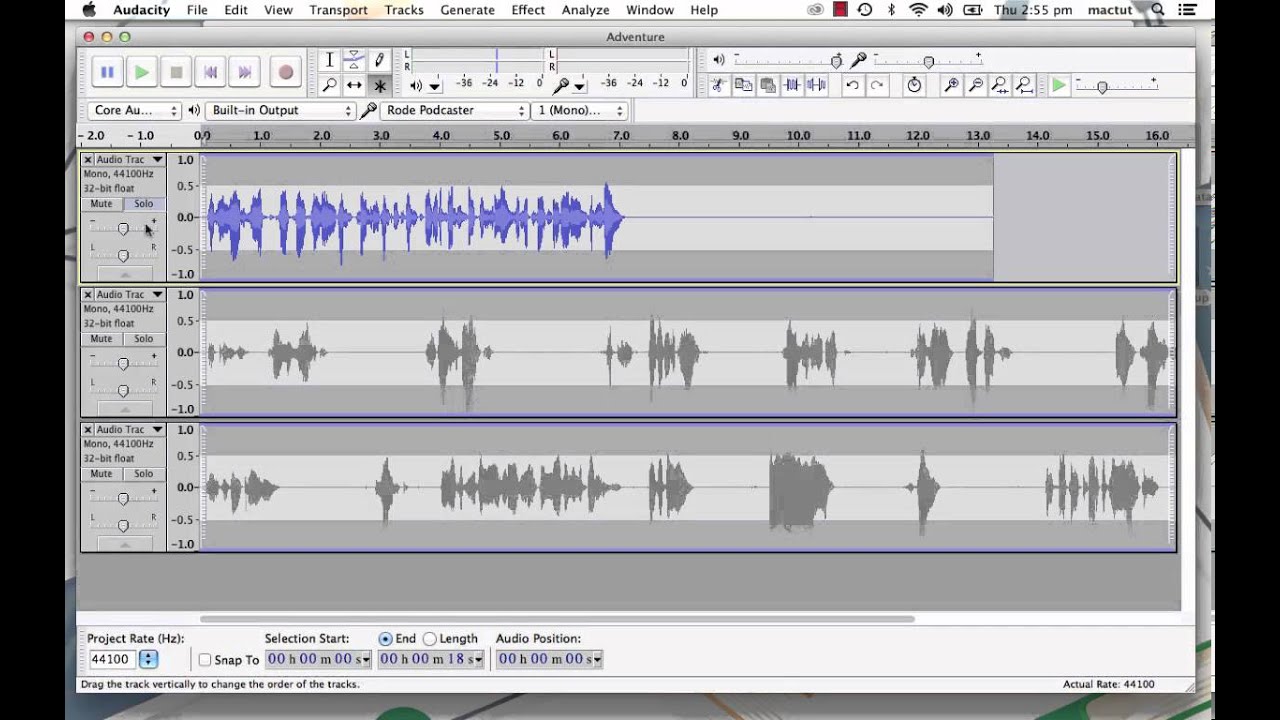The height and width of the screenshot is (720, 1280).
Task: Solo the first audio track
Action: click(144, 204)
